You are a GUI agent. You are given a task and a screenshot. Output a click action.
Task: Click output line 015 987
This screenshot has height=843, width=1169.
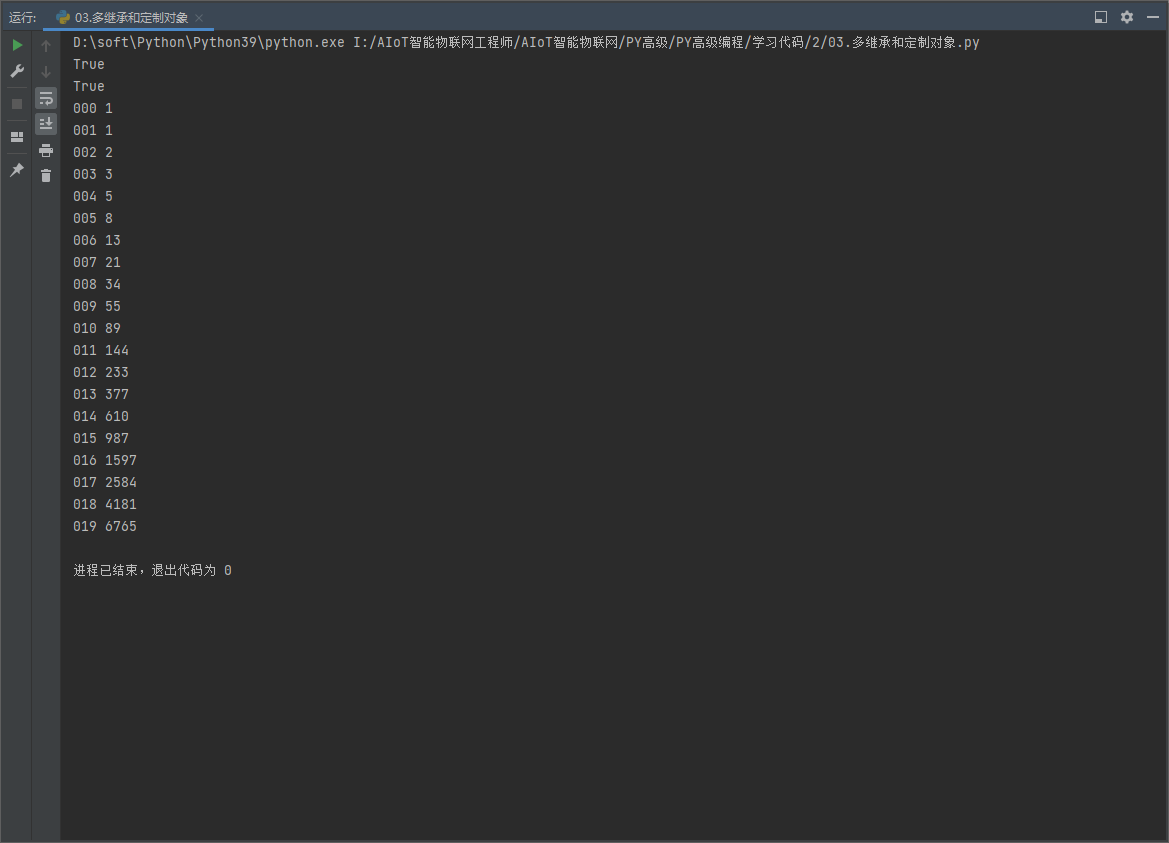(101, 438)
